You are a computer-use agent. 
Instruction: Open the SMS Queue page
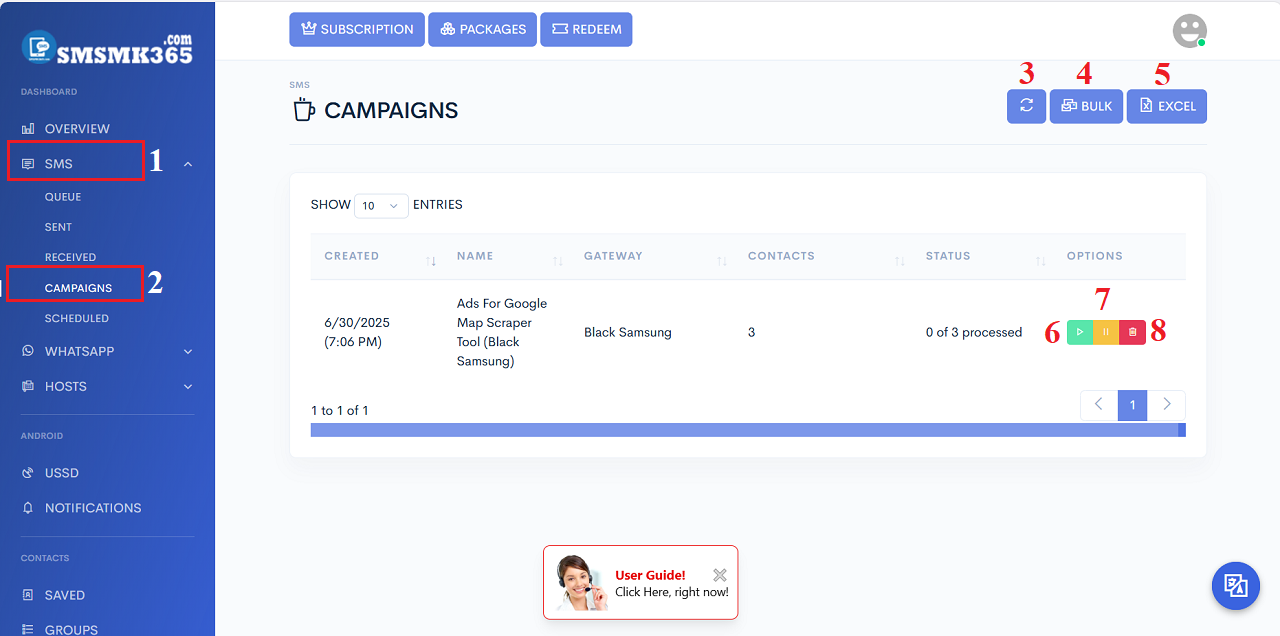(63, 197)
